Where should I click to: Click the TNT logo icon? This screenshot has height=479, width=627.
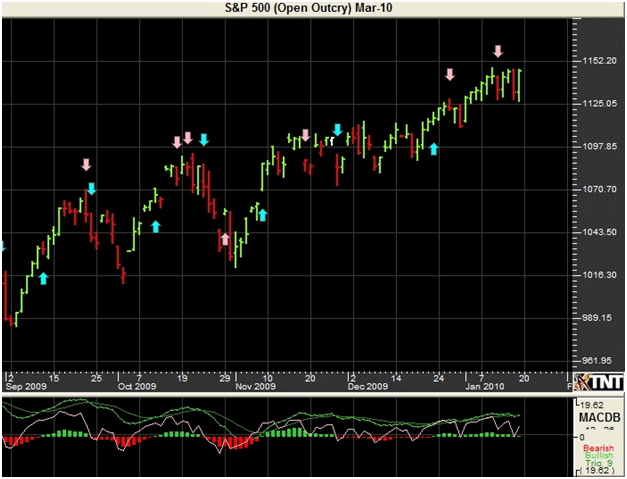pos(599,382)
